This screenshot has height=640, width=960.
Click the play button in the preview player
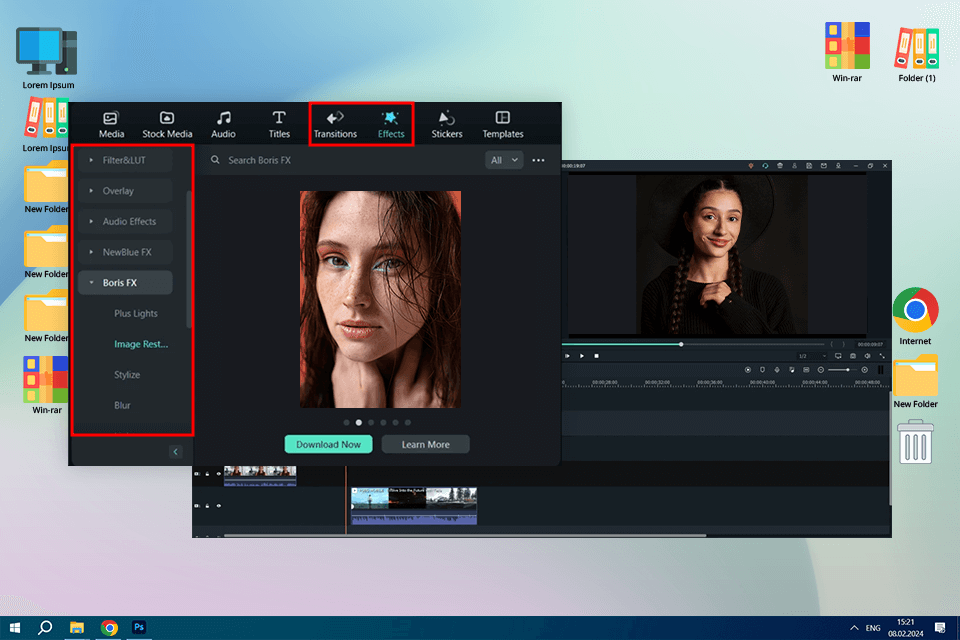pos(582,356)
